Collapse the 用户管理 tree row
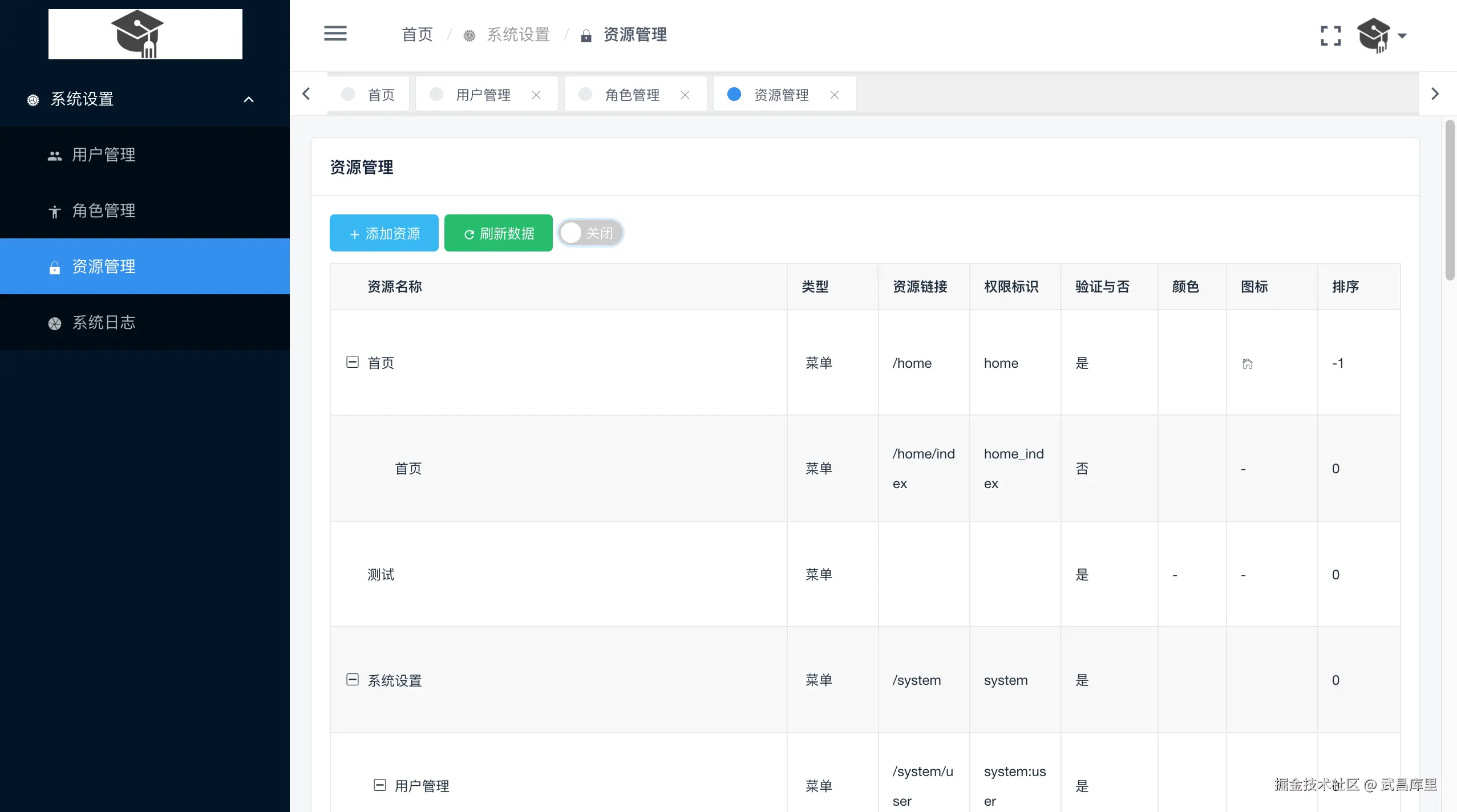Screen dimensions: 1457x812 point(380,785)
